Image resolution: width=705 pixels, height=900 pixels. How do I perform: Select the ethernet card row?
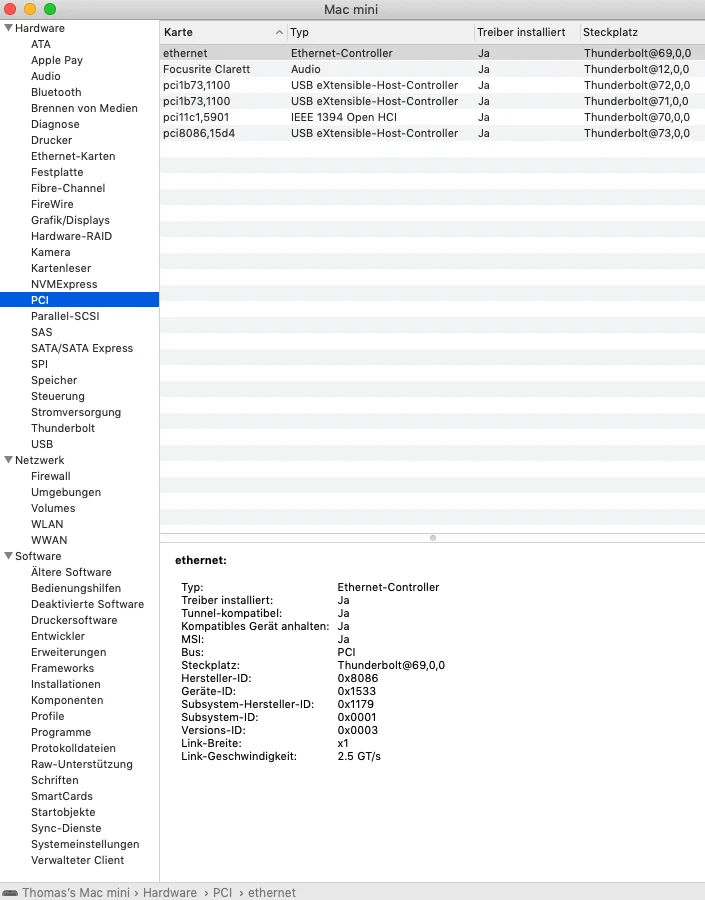432,53
